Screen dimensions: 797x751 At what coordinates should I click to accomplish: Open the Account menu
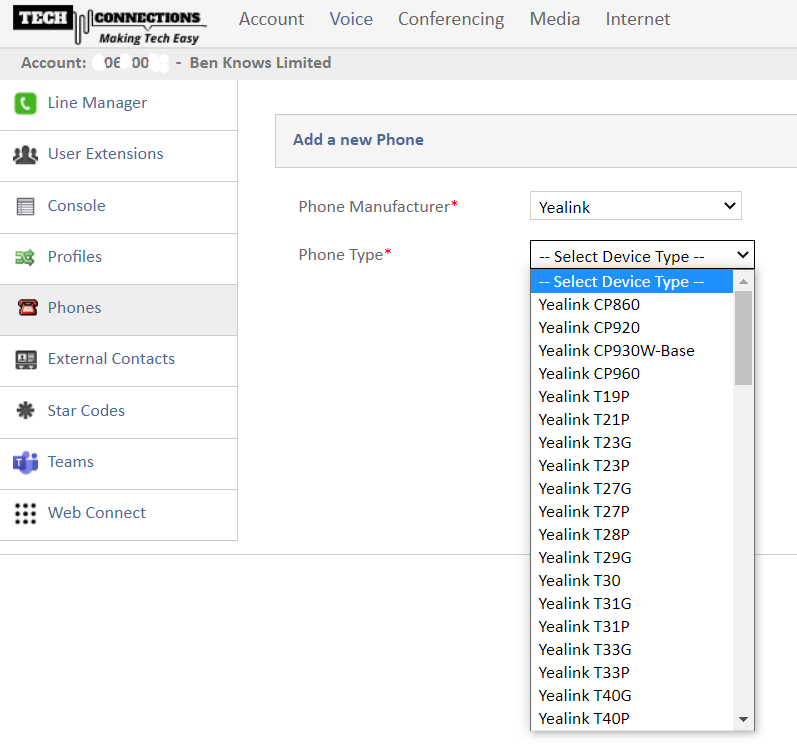pyautogui.click(x=271, y=19)
